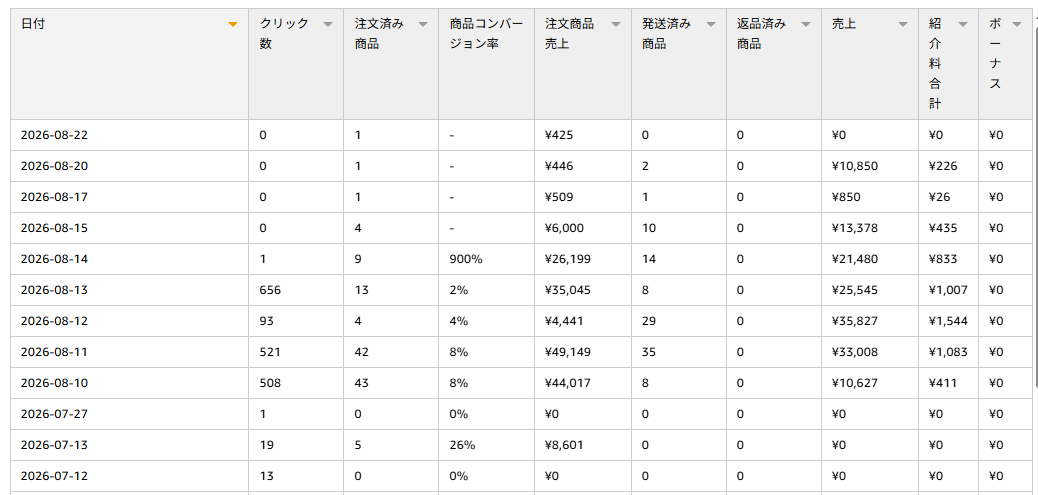1038x495 pixels.
Task: Click sales value ¥21,480
Action: pyautogui.click(x=855, y=259)
